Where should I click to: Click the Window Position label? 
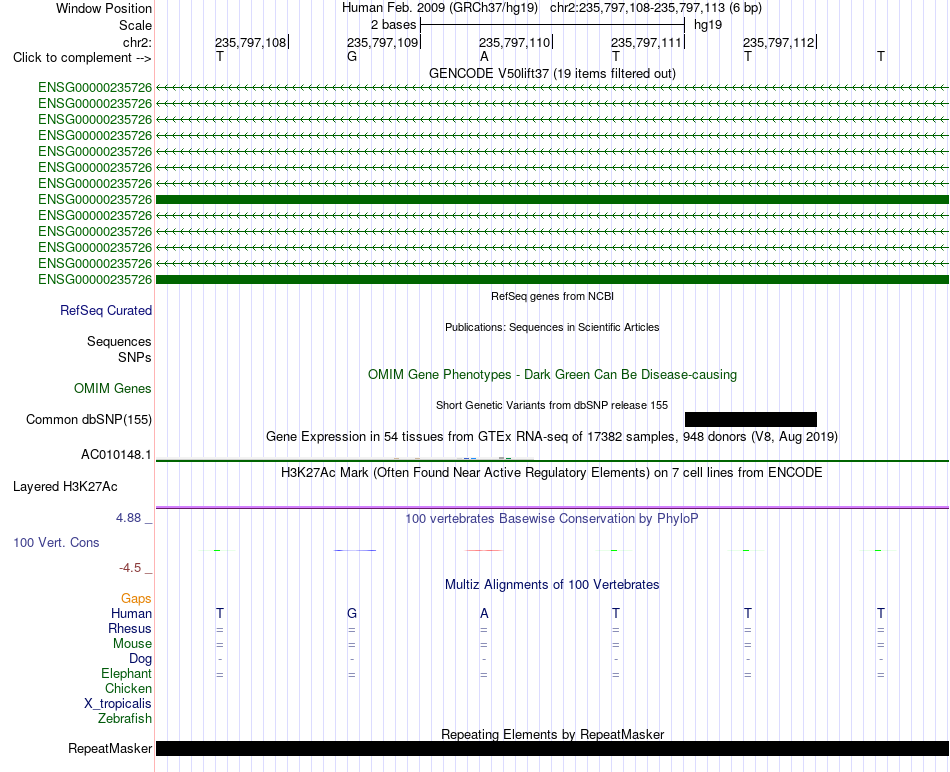click(x=104, y=8)
